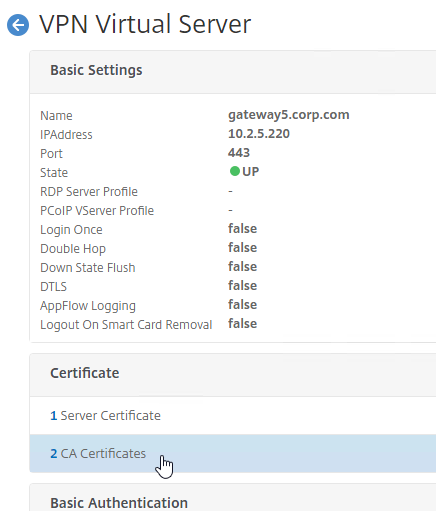Open the 2 CA Certificates row
436x511 pixels.
click(x=233, y=453)
